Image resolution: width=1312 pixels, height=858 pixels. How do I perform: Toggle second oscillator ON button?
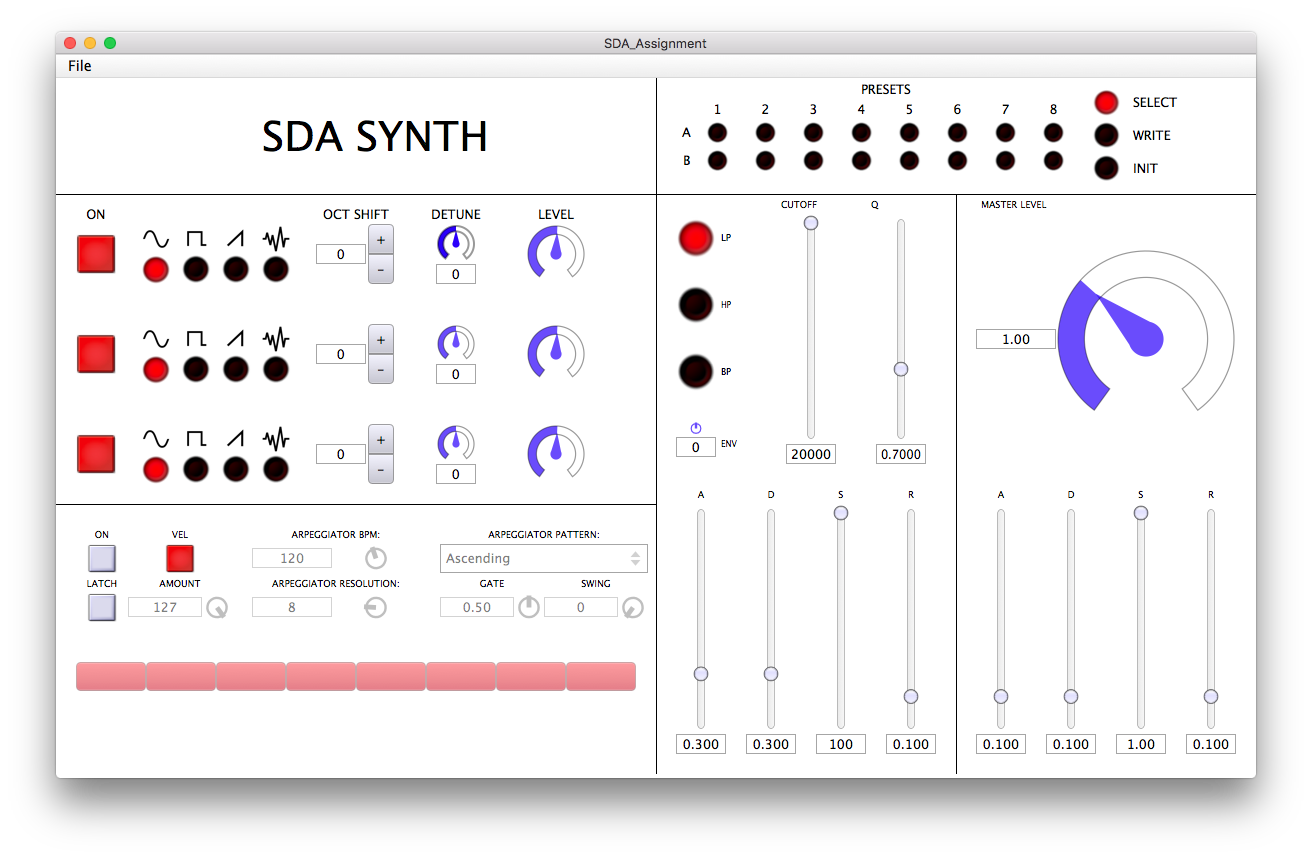point(96,354)
